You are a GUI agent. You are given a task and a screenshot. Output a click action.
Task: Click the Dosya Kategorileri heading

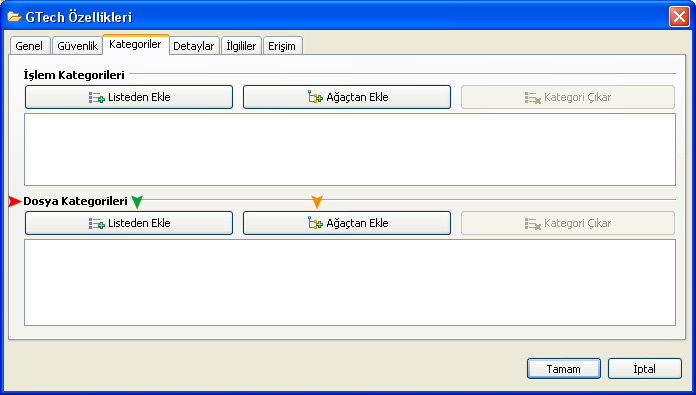75,201
